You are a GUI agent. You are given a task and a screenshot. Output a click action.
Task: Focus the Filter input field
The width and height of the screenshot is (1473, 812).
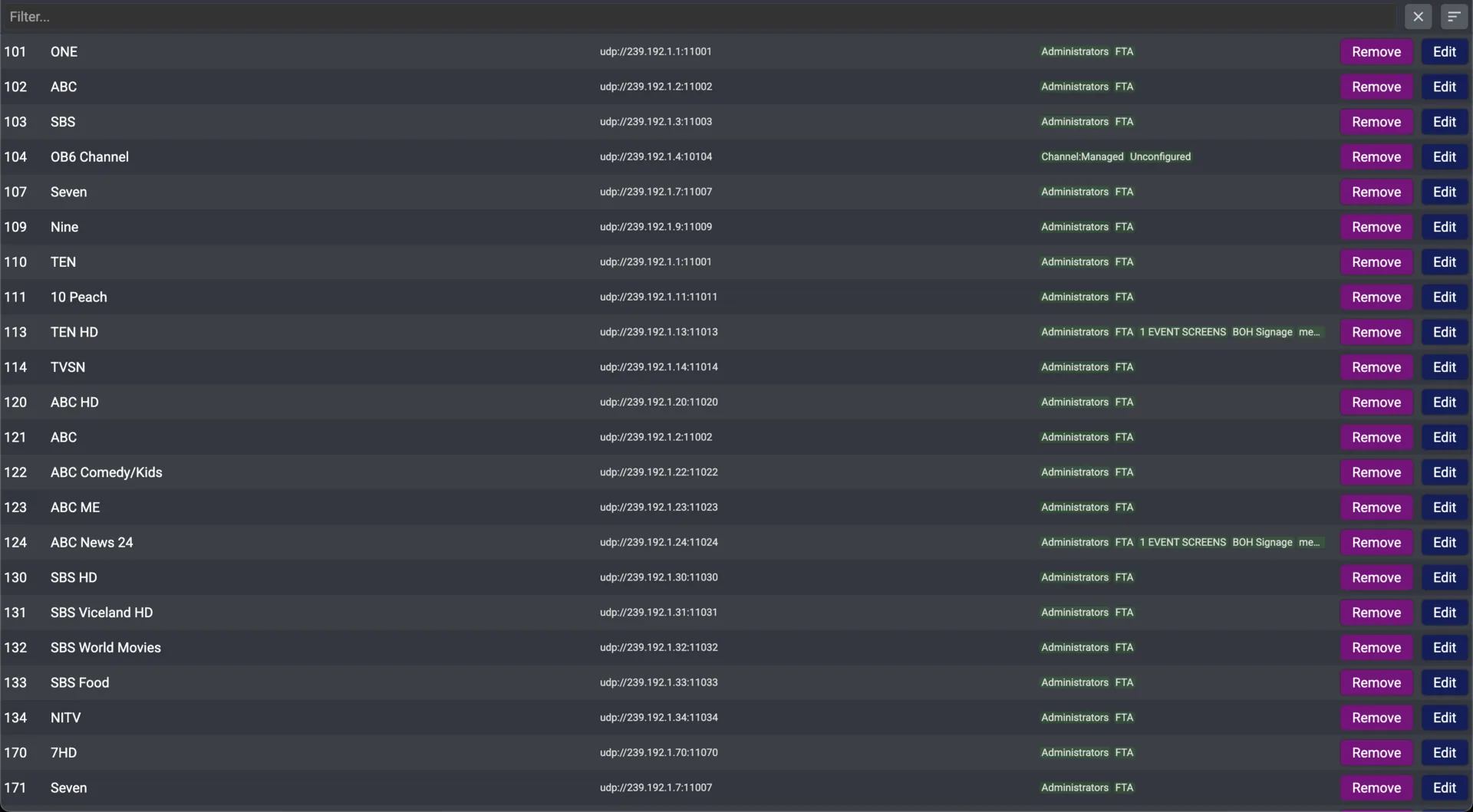700,16
